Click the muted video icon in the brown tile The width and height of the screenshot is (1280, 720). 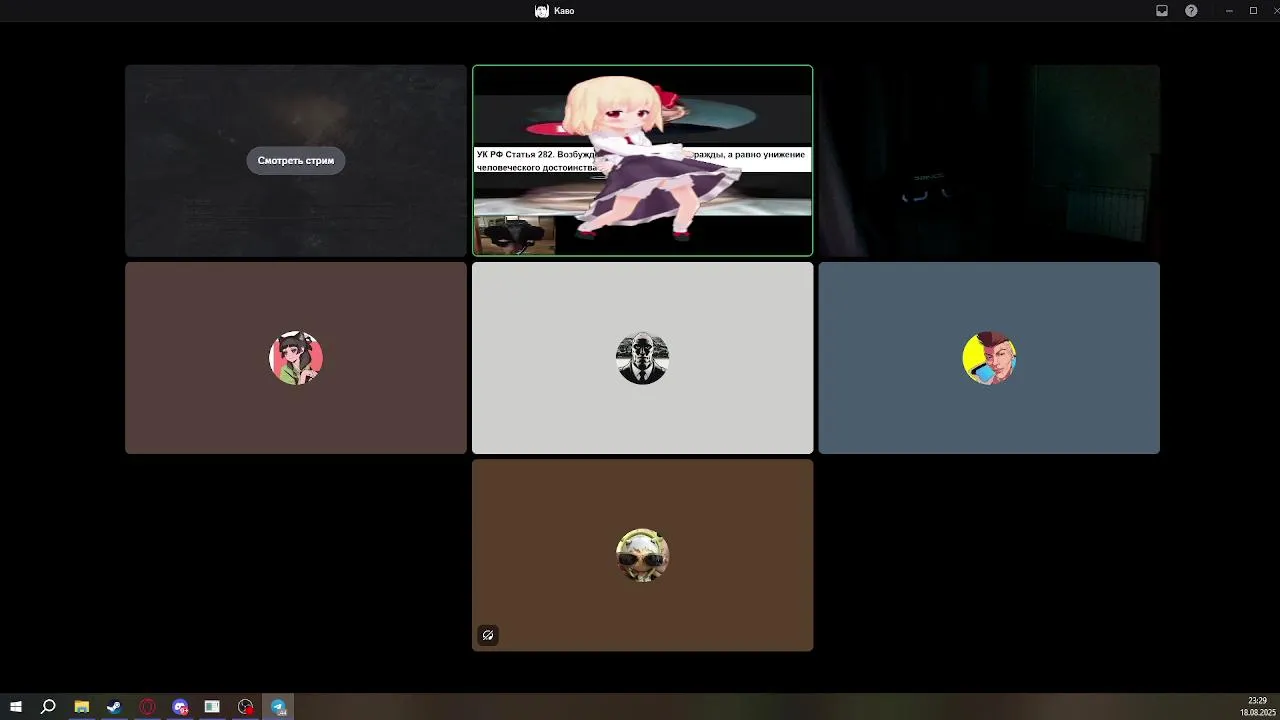(488, 635)
